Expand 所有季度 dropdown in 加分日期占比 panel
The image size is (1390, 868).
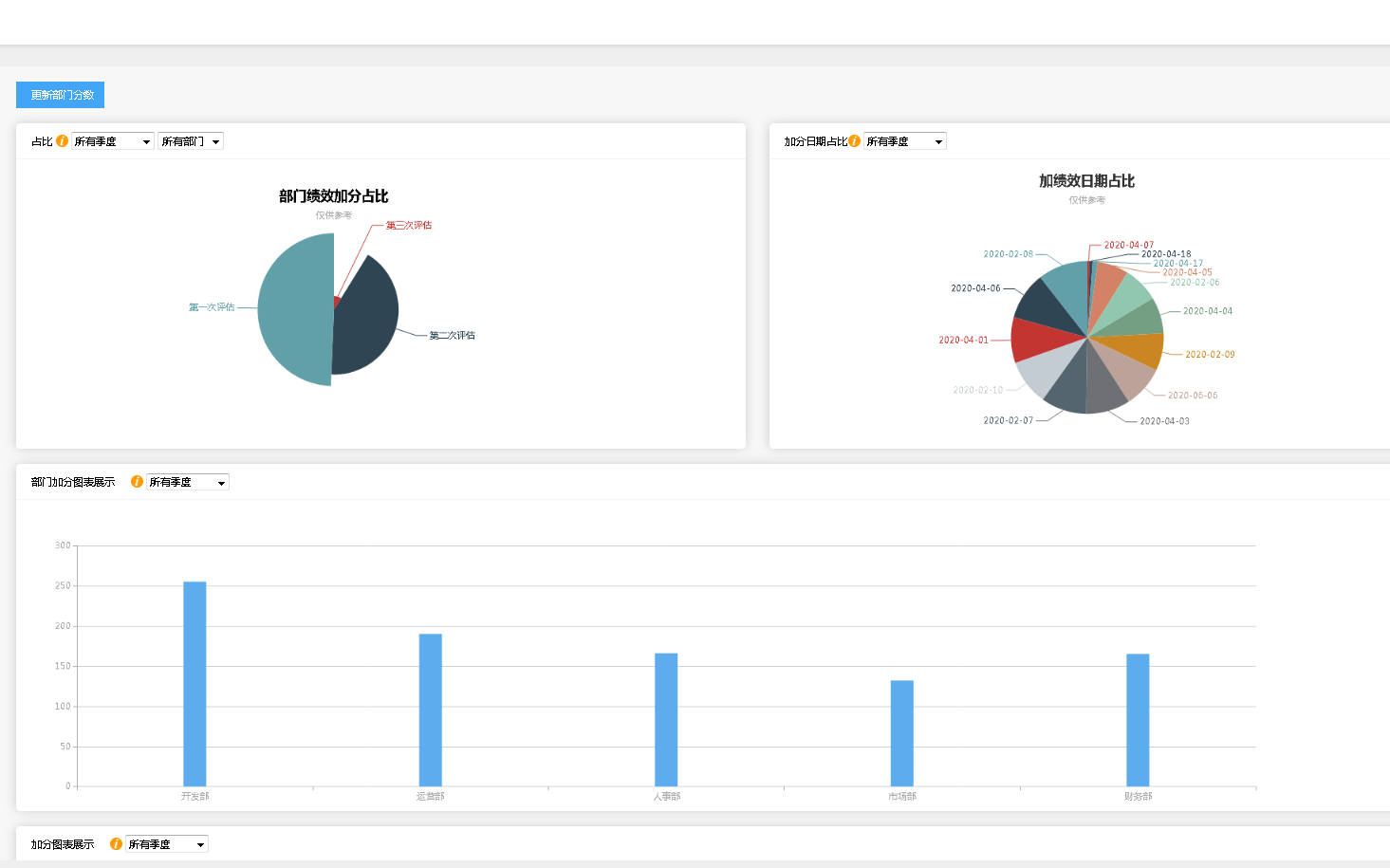click(x=905, y=141)
